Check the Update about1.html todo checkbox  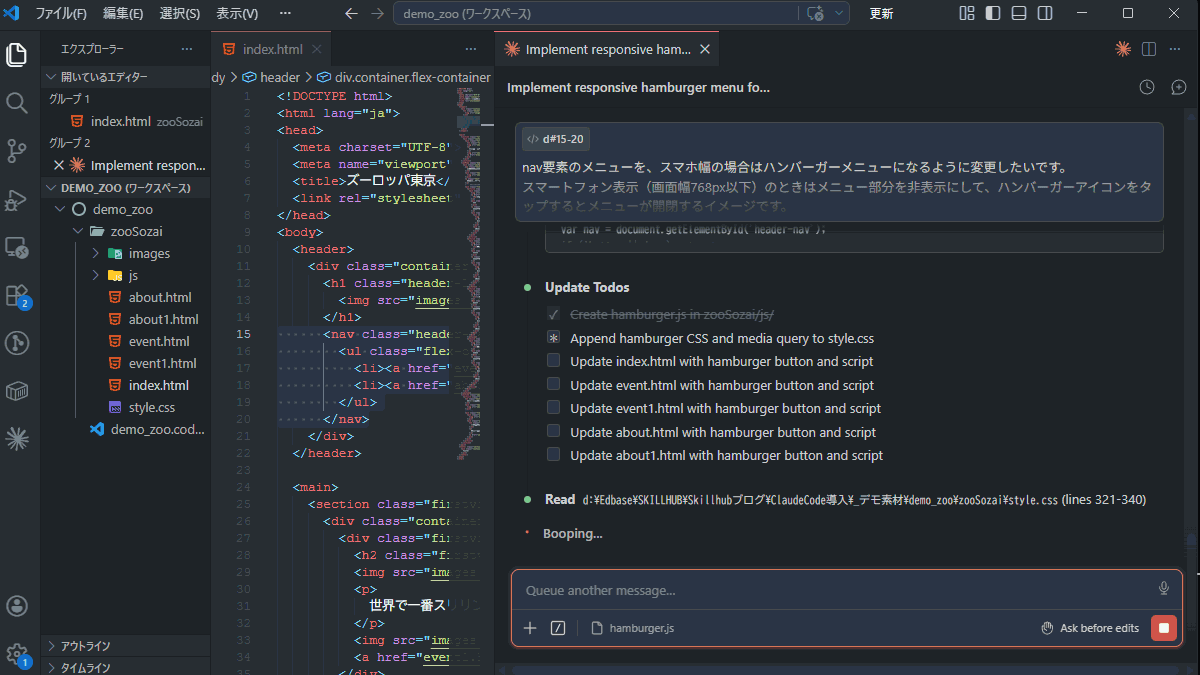click(x=553, y=455)
